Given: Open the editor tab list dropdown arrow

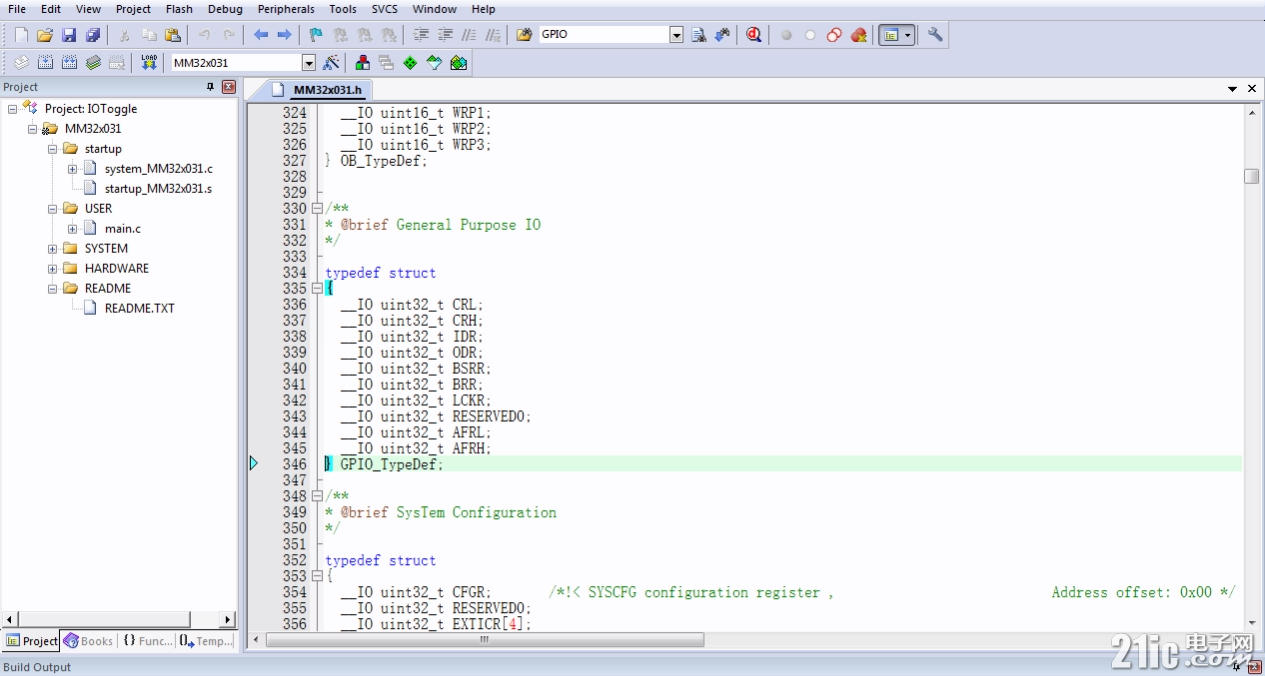Looking at the screenshot, I should click(1233, 89).
